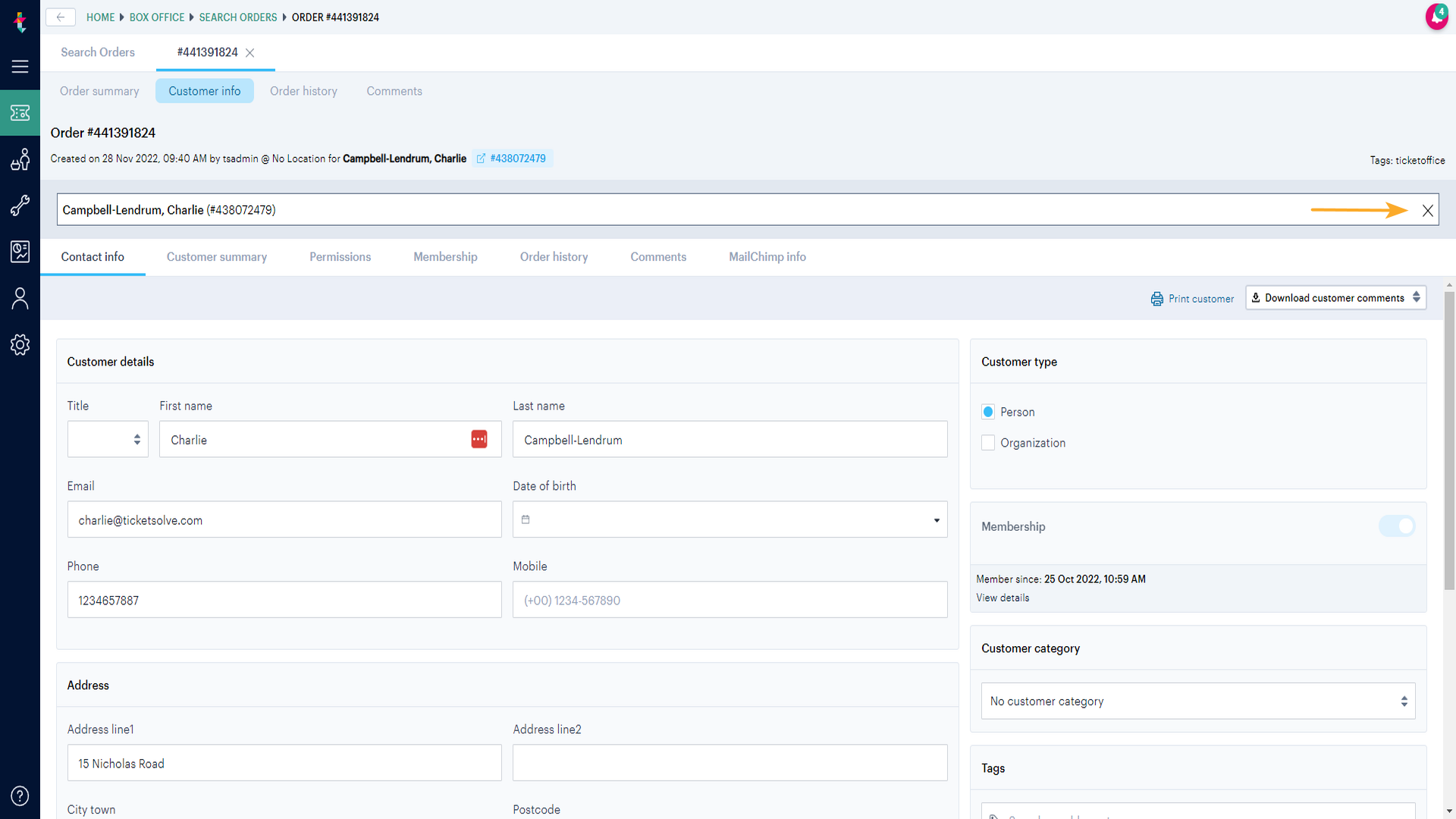The width and height of the screenshot is (1456, 819).
Task: Click View details under Membership
Action: [1003, 598]
